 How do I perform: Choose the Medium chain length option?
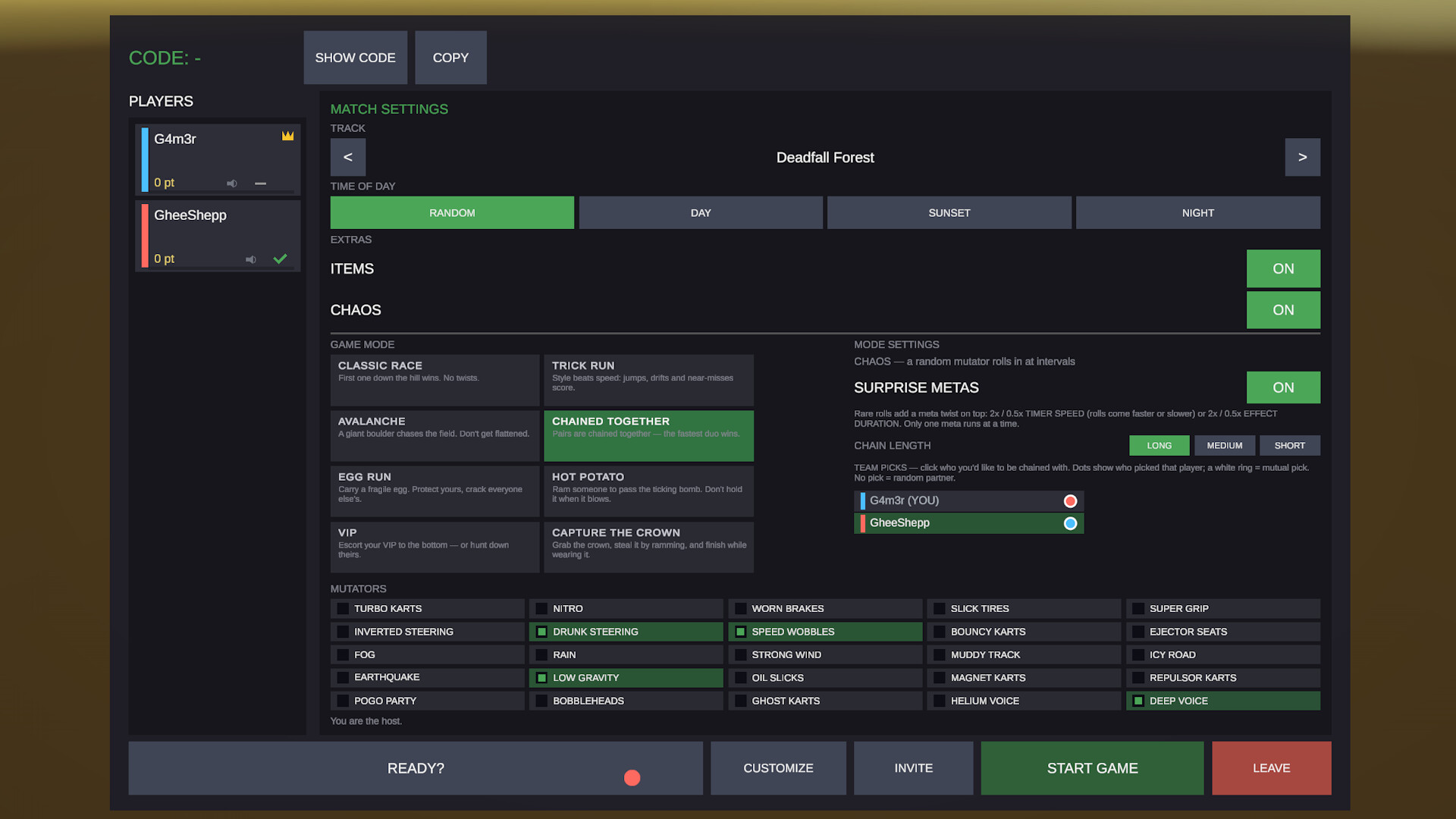click(x=1225, y=446)
